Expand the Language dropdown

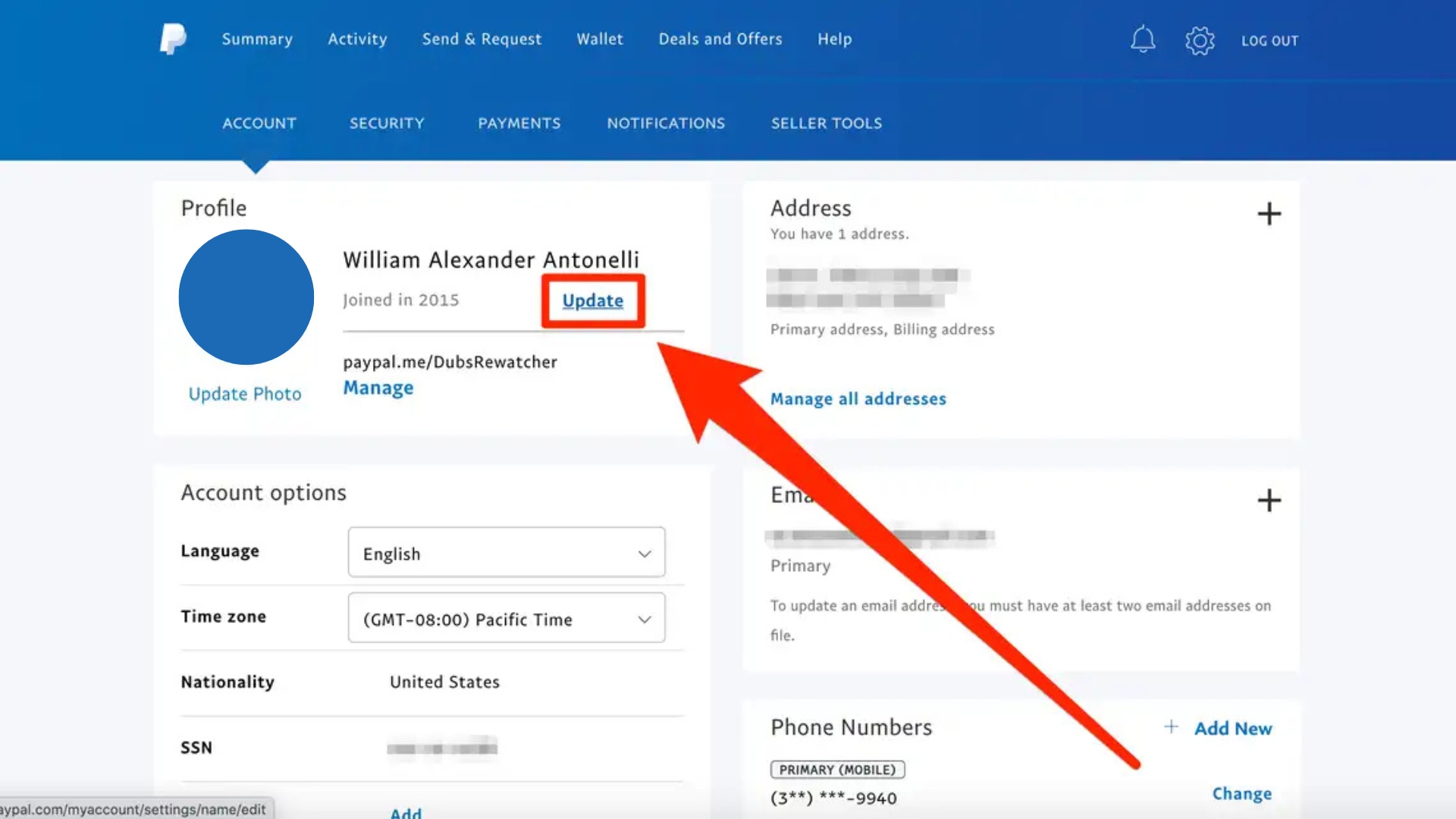506,553
